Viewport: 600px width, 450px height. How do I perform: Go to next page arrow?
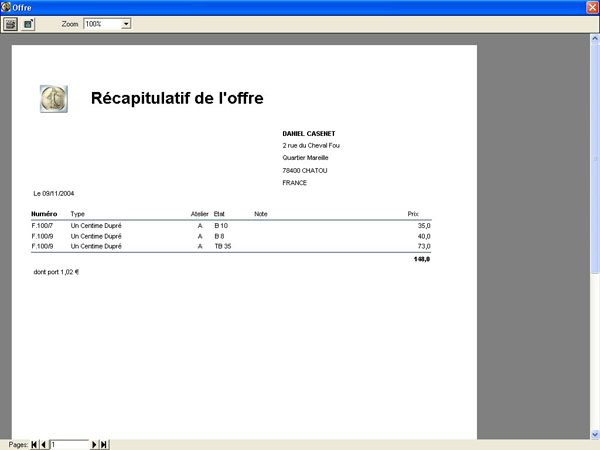click(x=94, y=444)
